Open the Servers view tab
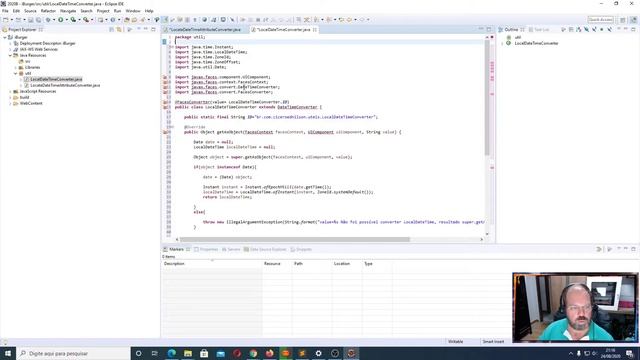 (231, 249)
